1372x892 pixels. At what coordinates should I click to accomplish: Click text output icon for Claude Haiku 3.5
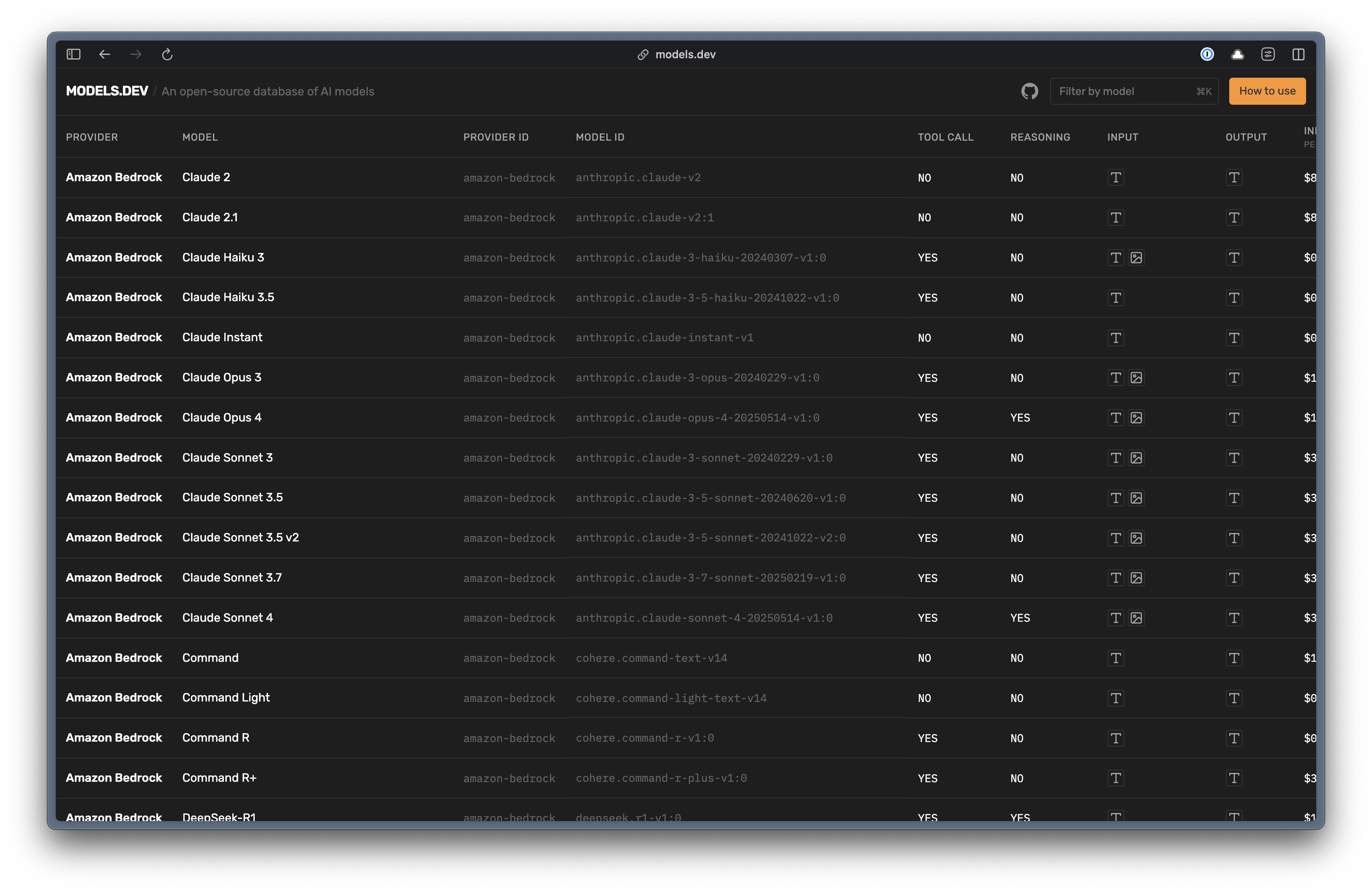coord(1233,298)
